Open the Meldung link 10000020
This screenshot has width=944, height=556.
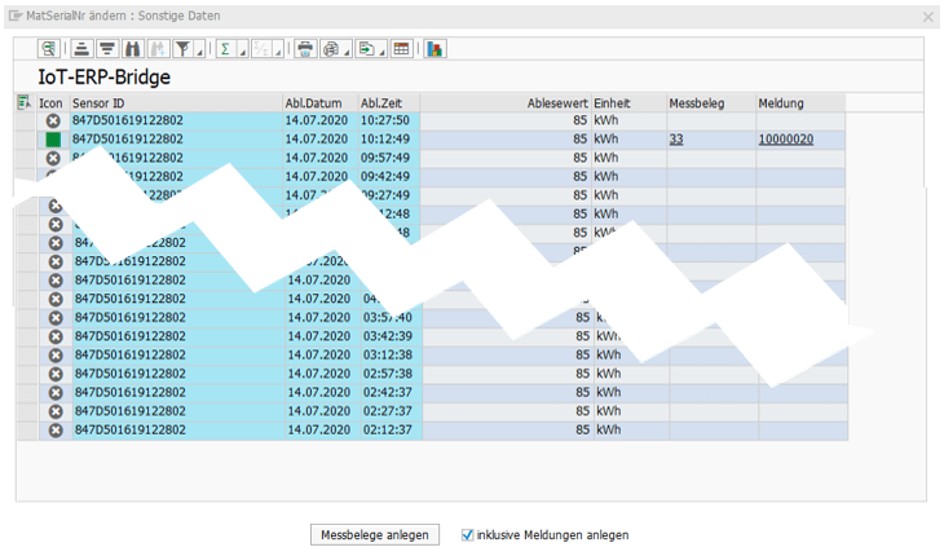(785, 140)
